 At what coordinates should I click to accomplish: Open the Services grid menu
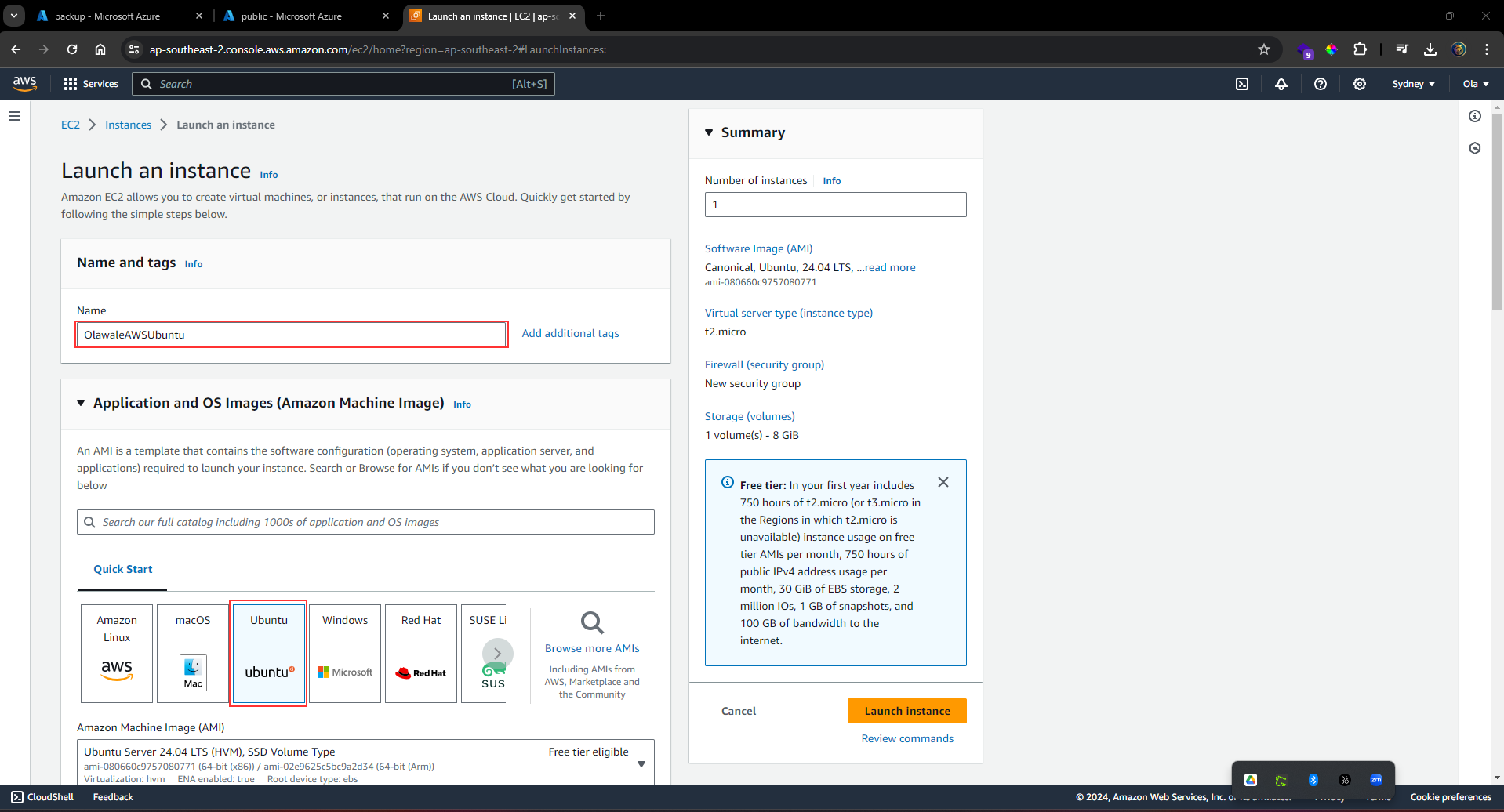(91, 84)
